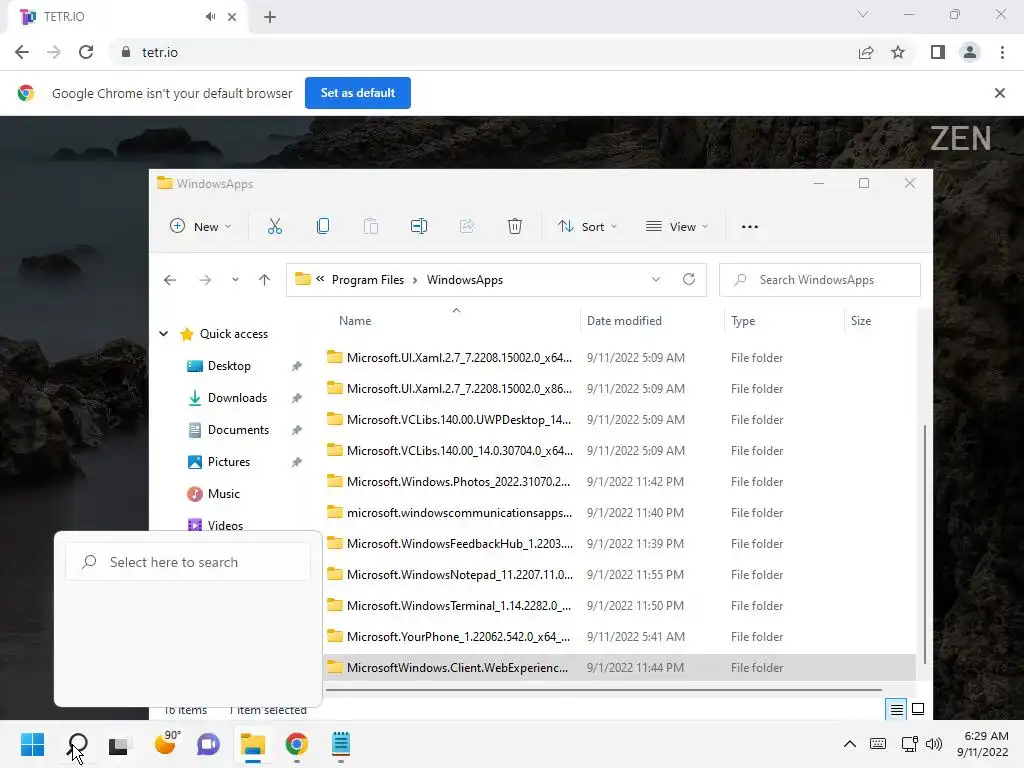Sort by the Type column header
1024x768 pixels.
(x=784, y=321)
